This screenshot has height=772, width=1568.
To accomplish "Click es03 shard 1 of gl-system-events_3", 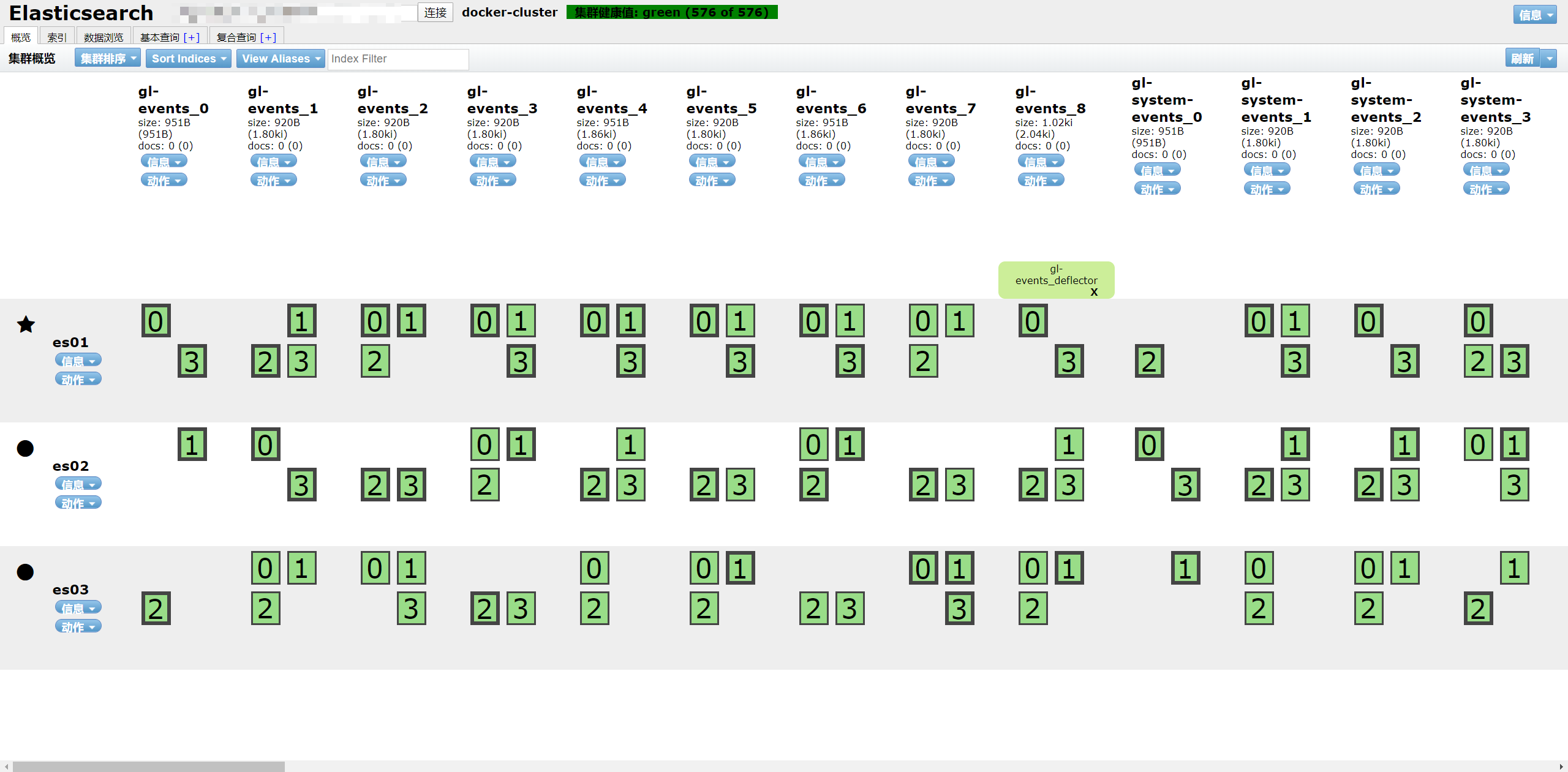I will pyautogui.click(x=1514, y=568).
